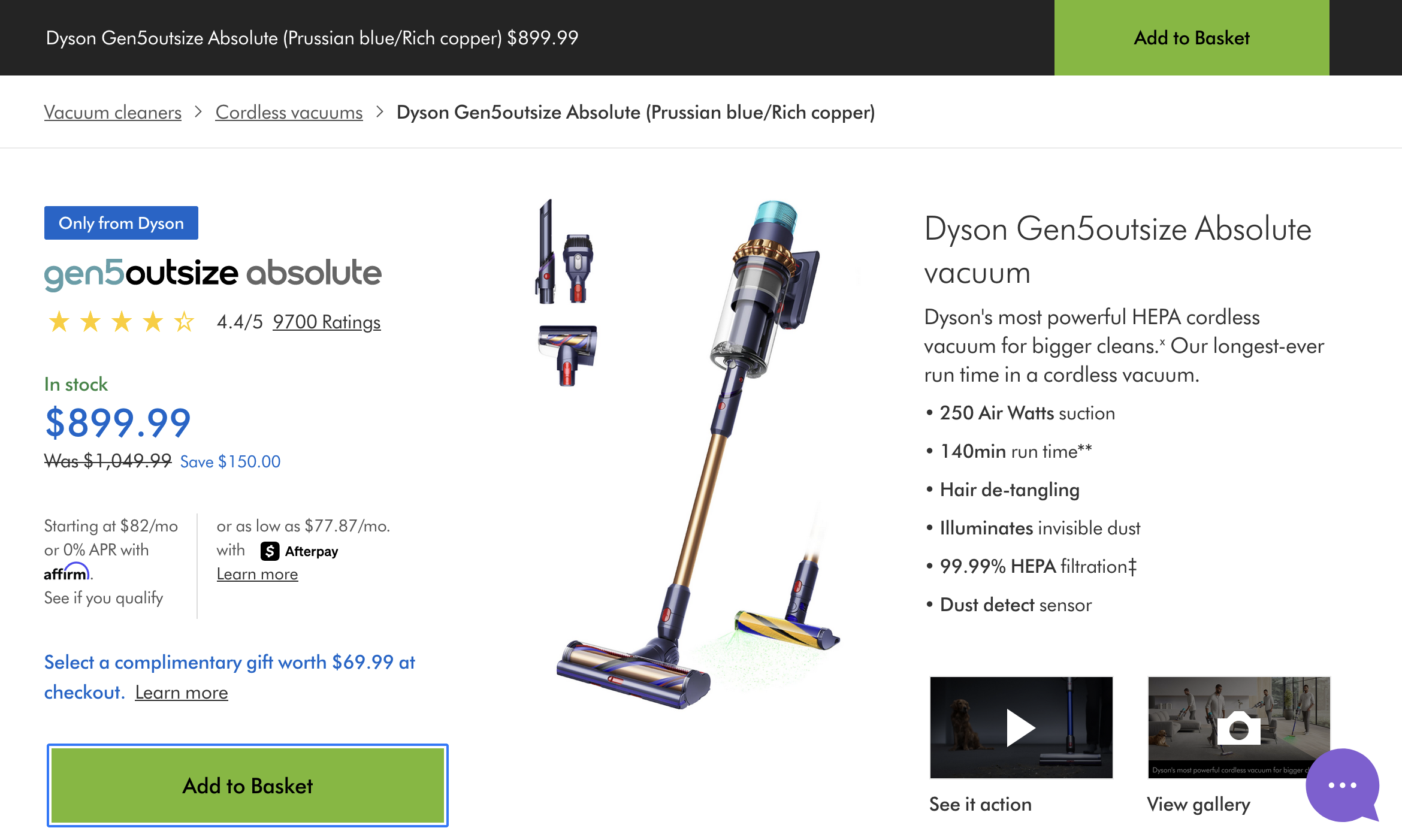The image size is (1402, 840).
Task: Play the See it action video
Action: click(1021, 727)
